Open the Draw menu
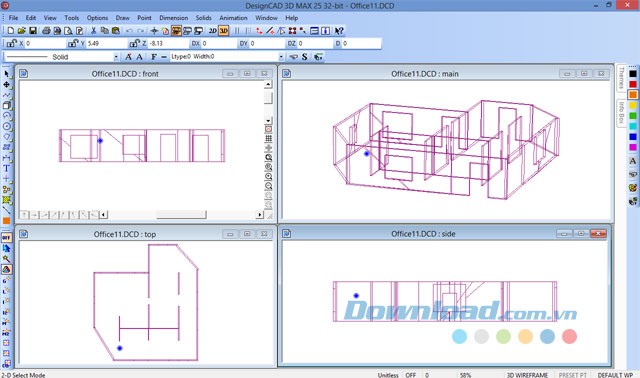Image resolution: width=640 pixels, height=378 pixels. click(122, 18)
